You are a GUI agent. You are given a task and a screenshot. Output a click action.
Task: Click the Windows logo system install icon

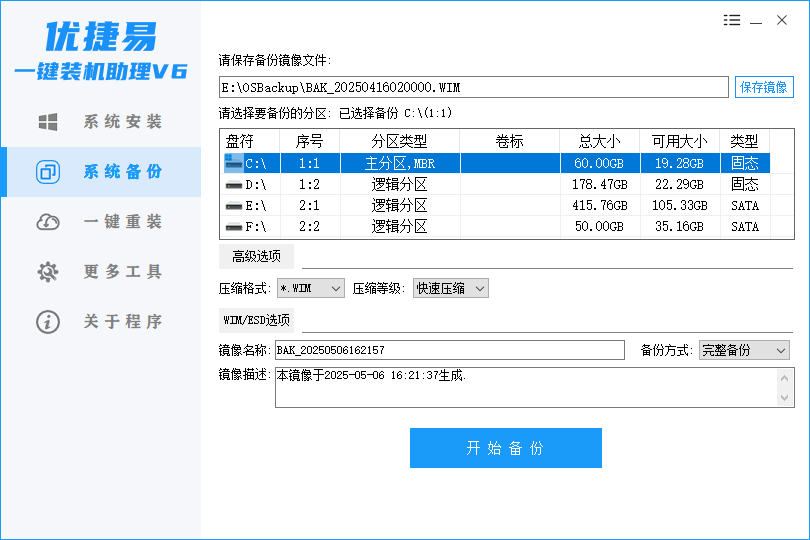click(x=47, y=122)
